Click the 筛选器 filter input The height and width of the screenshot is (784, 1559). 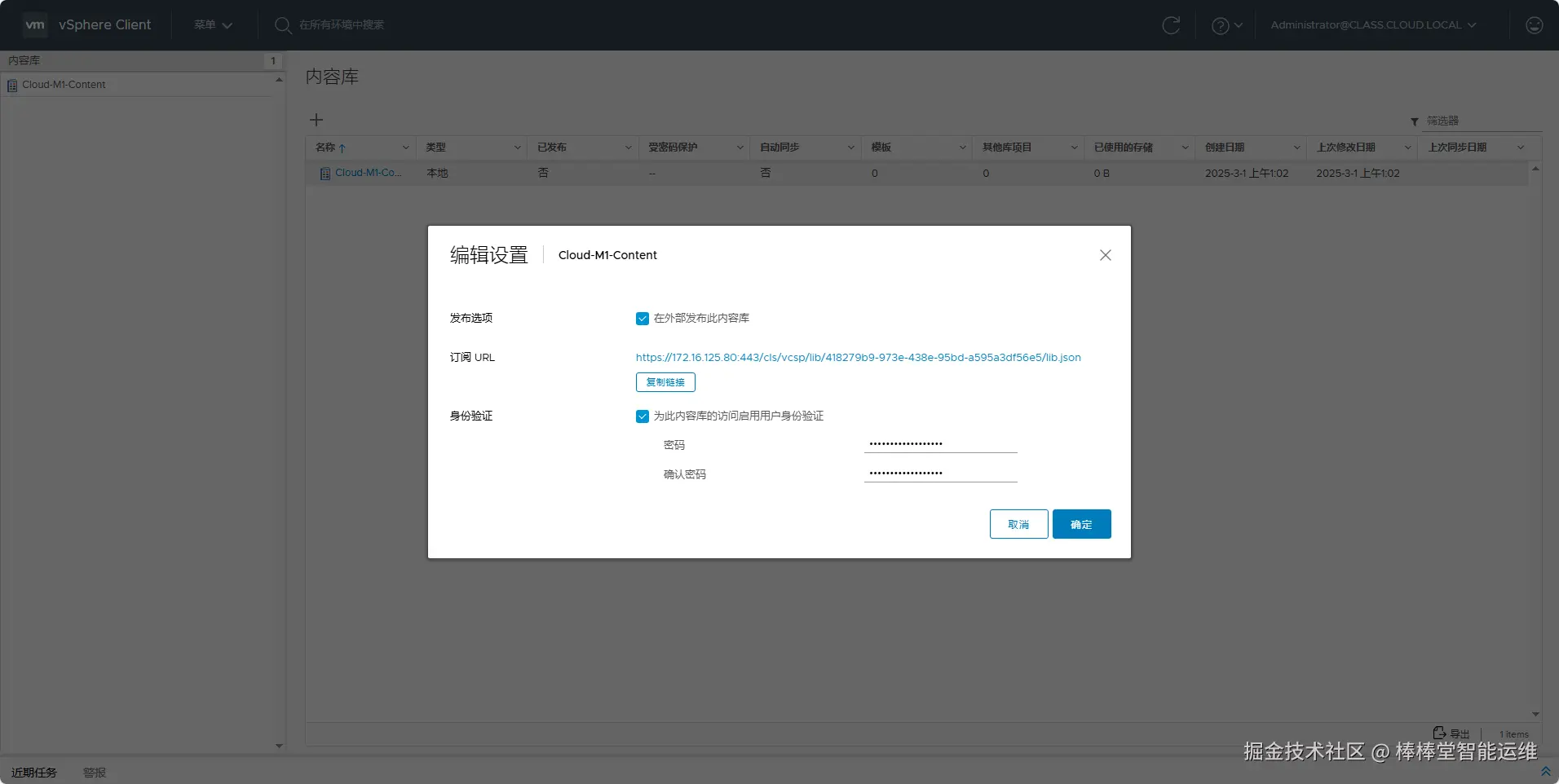coord(1482,121)
